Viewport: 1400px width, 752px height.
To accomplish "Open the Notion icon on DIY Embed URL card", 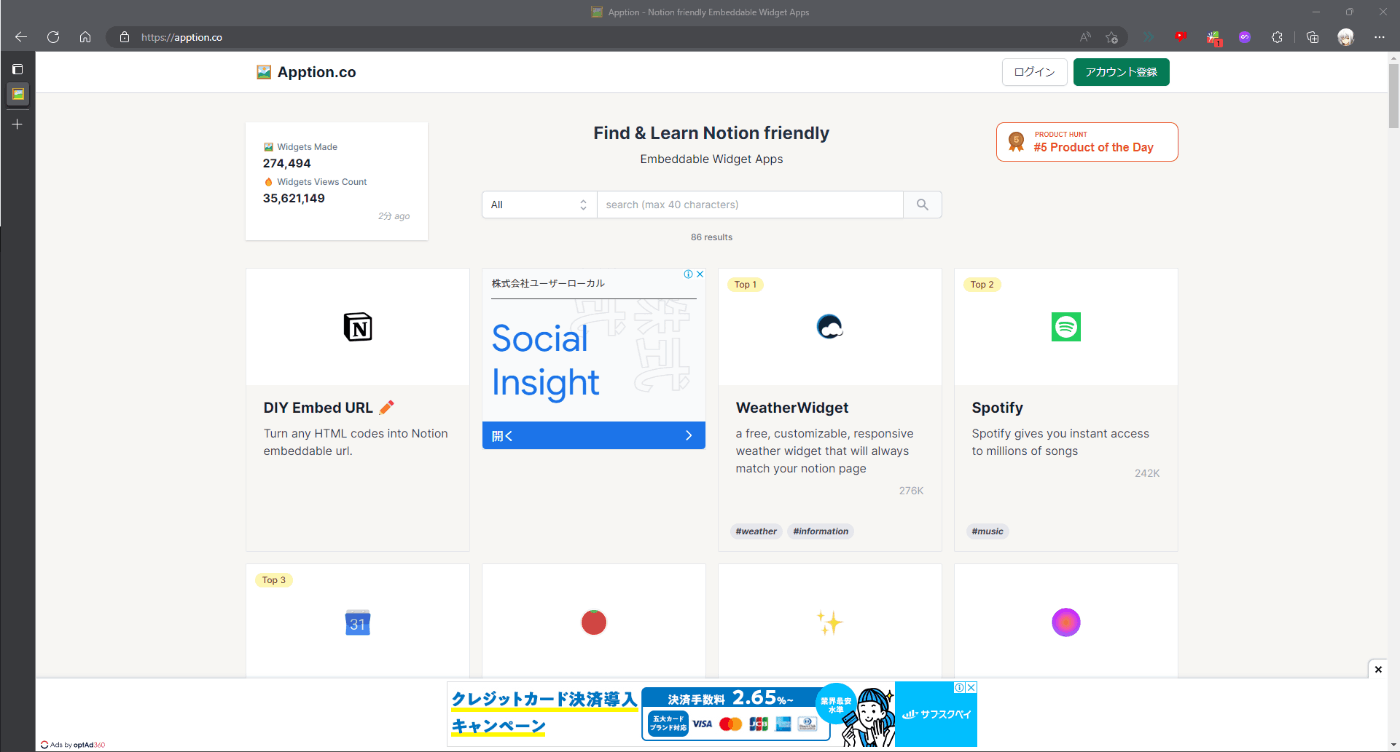I will [357, 327].
